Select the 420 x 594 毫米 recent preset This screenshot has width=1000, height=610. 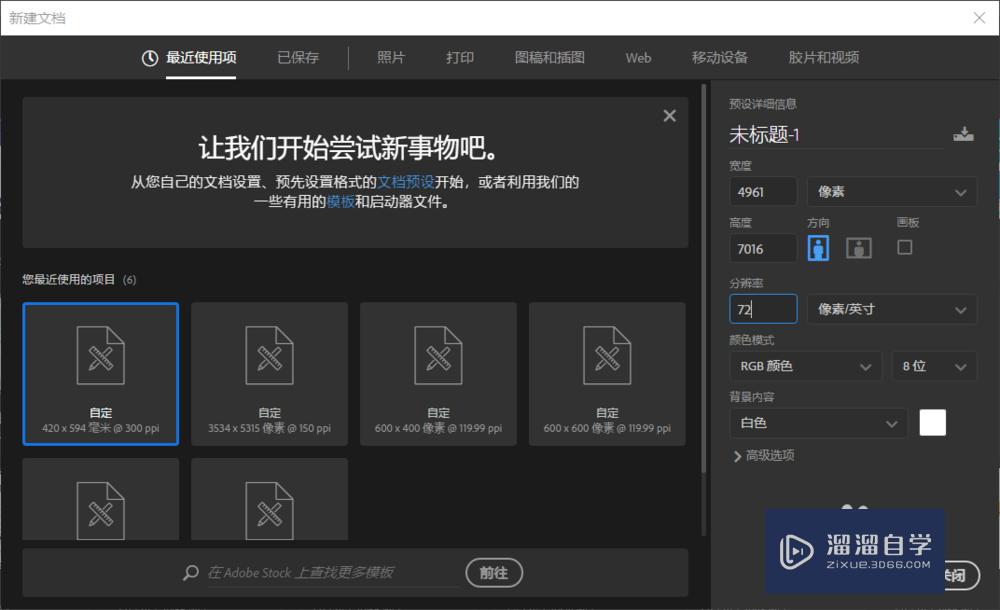tap(100, 374)
